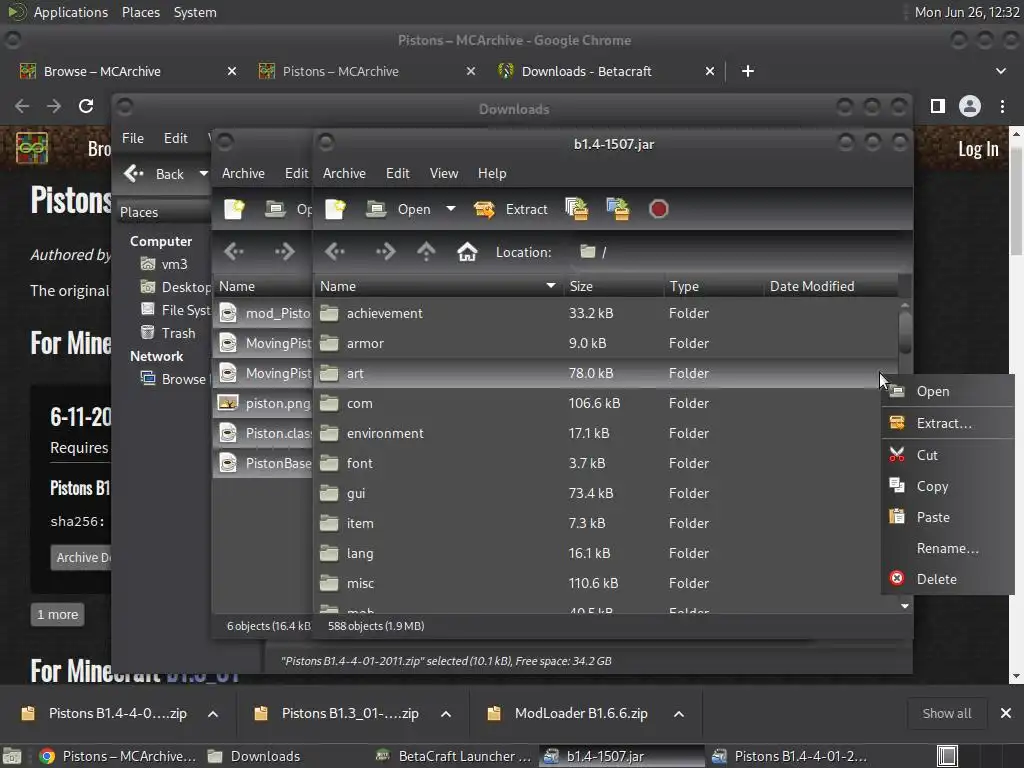The width and height of the screenshot is (1024, 768).
Task: Click the Add folder icon in toolbar
Action: 618,209
